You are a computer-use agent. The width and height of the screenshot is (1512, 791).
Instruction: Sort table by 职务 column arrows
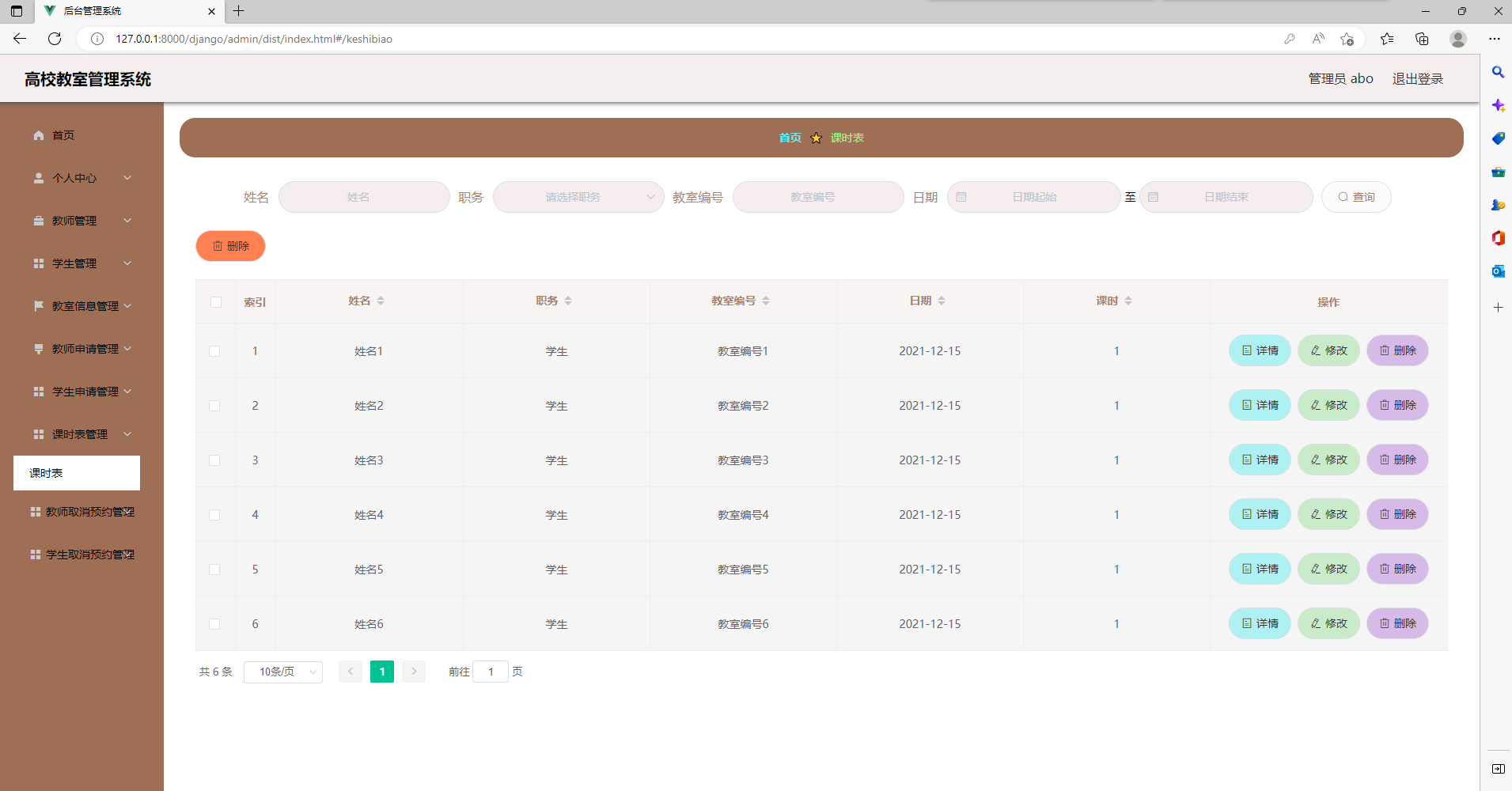(568, 301)
